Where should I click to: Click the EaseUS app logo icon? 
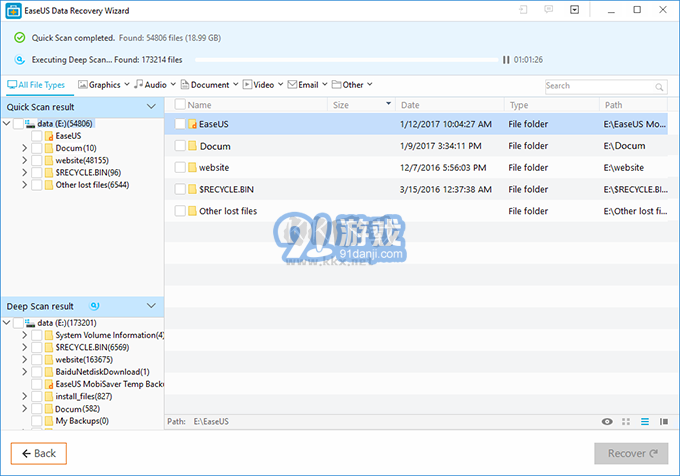13,10
